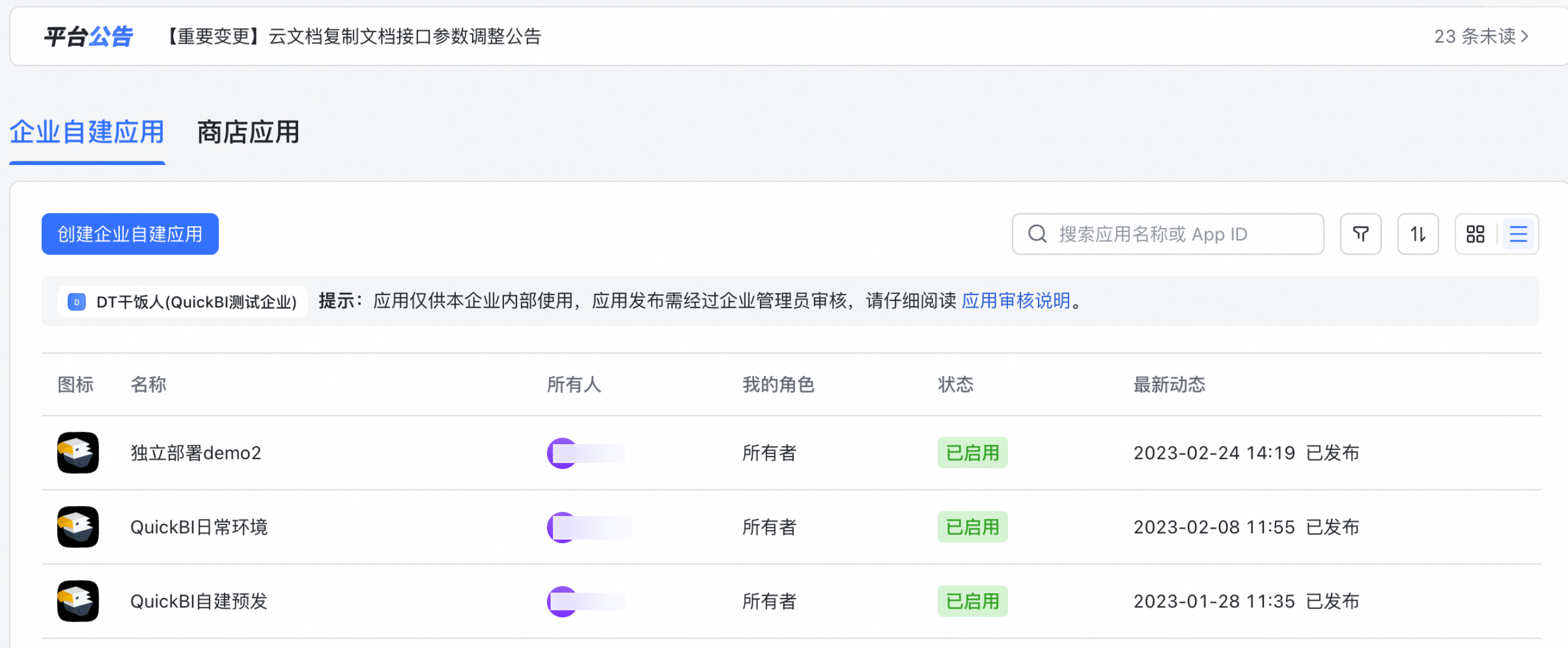
Task: Open the 商店应用 tab
Action: pyautogui.click(x=248, y=132)
